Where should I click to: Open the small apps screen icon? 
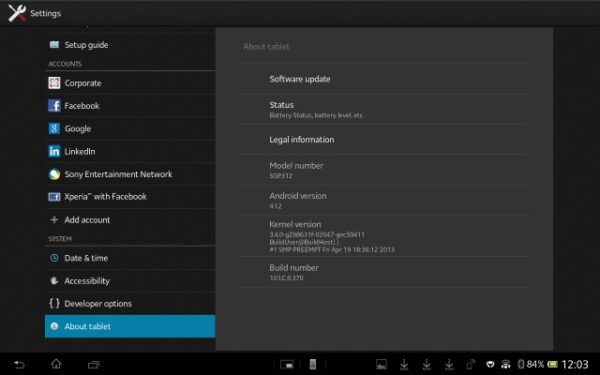click(x=287, y=364)
